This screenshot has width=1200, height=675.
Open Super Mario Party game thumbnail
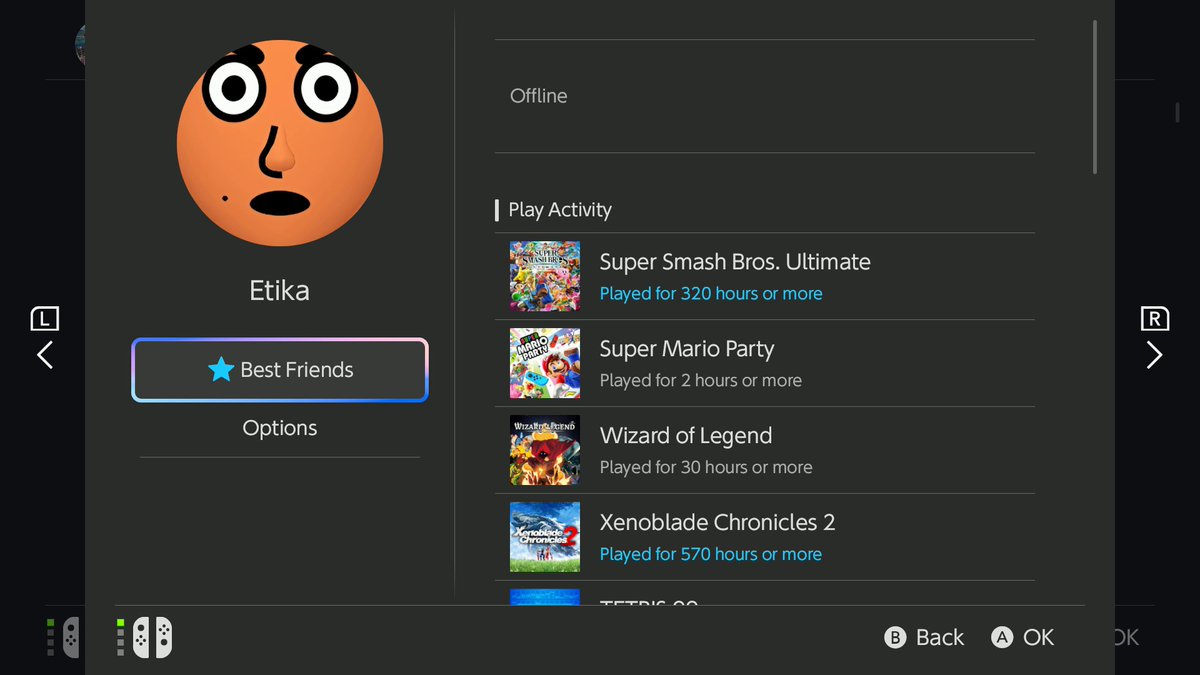(x=545, y=363)
